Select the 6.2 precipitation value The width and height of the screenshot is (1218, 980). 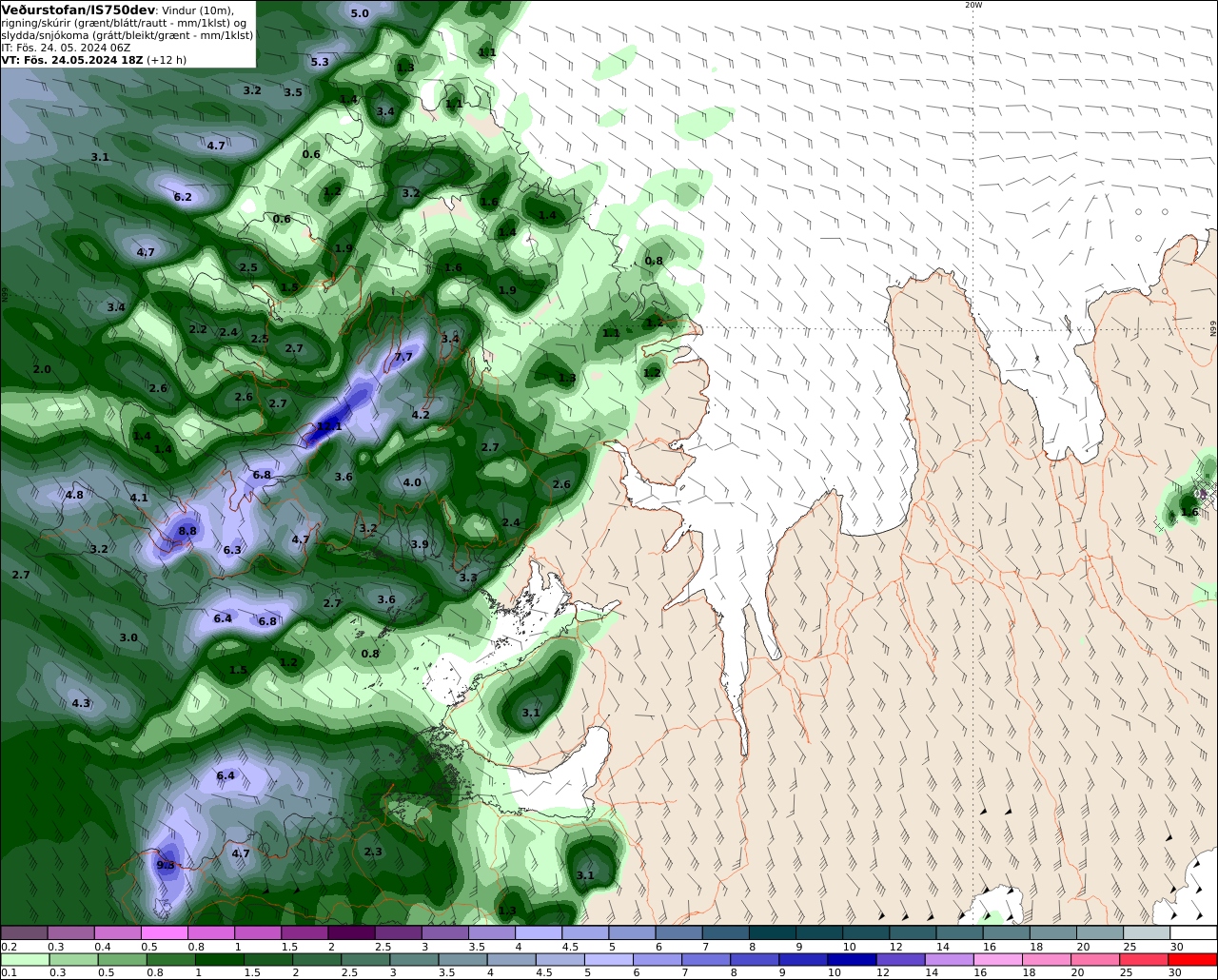(x=183, y=197)
